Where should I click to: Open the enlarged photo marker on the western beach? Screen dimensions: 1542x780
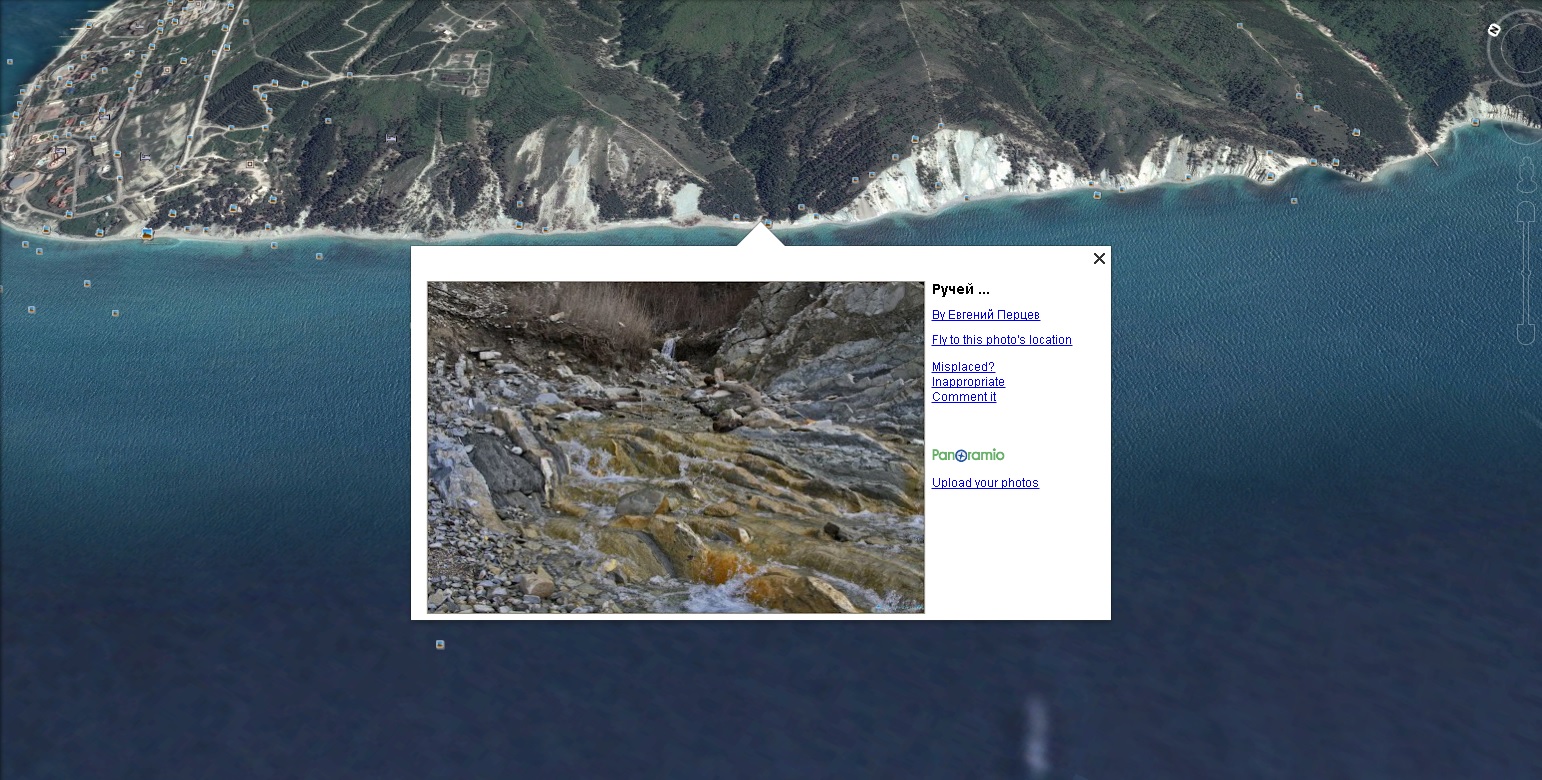tap(148, 233)
